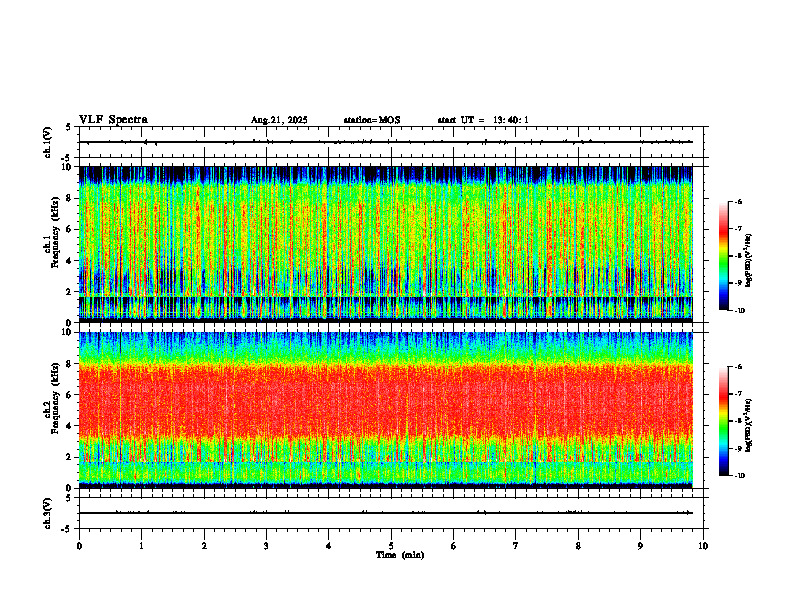The width and height of the screenshot is (792, 612).
Task: Click tick 4 on the time axis
Action: point(329,546)
